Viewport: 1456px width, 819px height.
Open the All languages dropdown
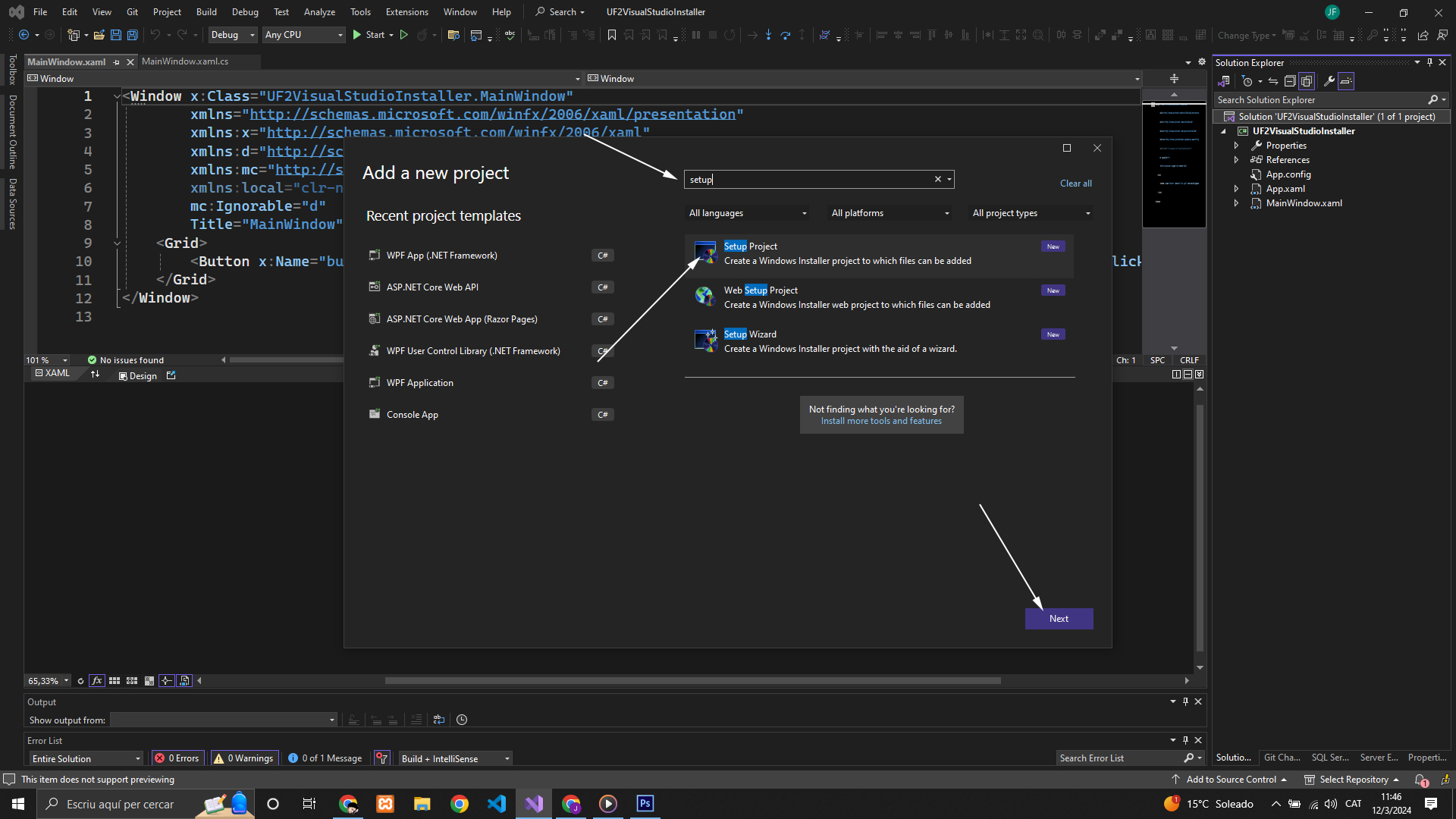click(x=747, y=213)
